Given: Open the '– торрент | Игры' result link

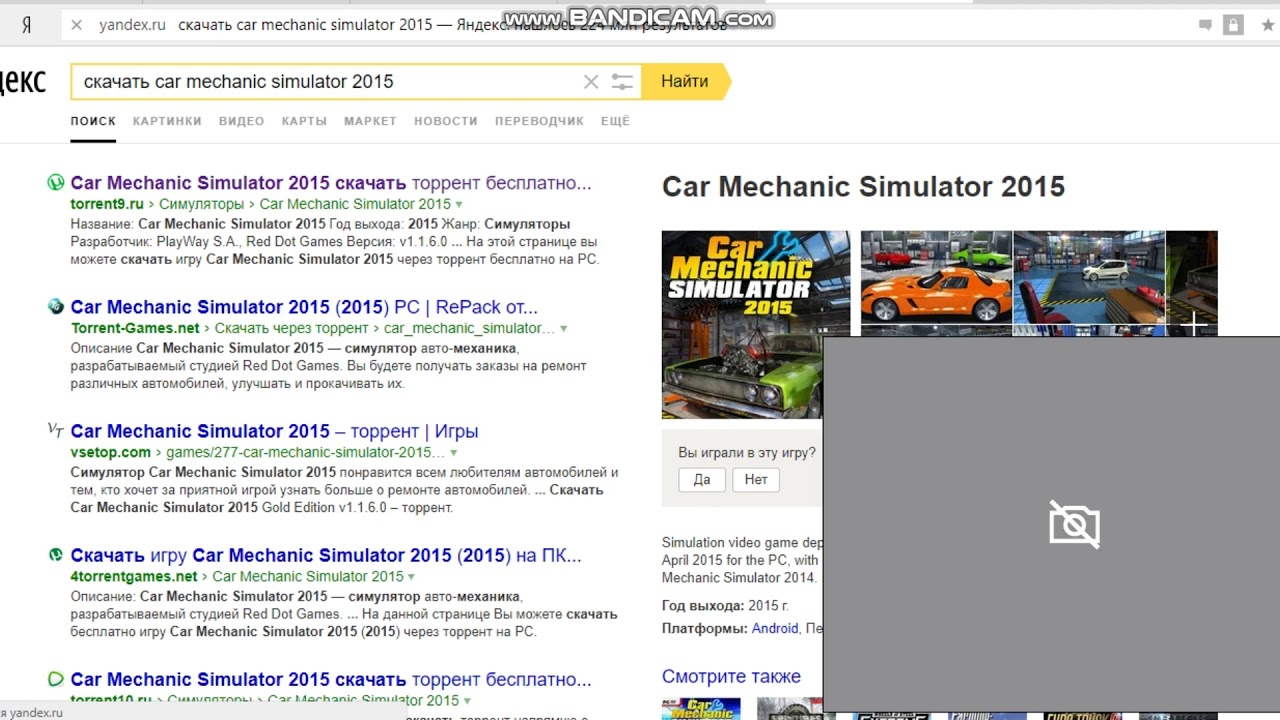Looking at the screenshot, I should click(x=274, y=431).
